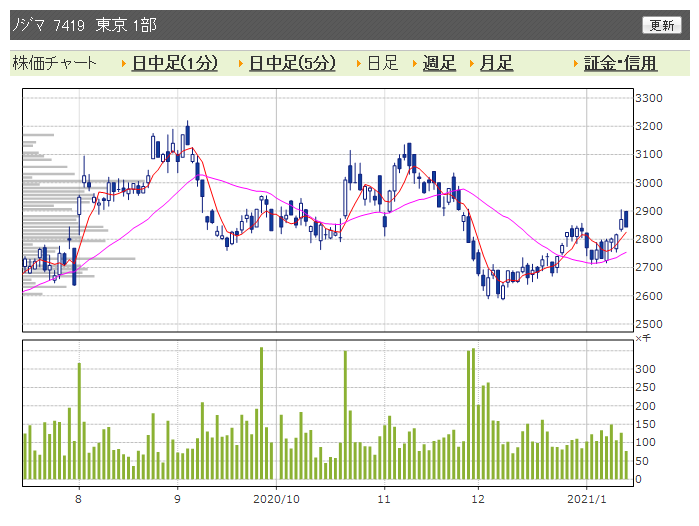This screenshot has height=526, width=699.
Task: Click the 3300 price axis label
Action: (x=649, y=98)
